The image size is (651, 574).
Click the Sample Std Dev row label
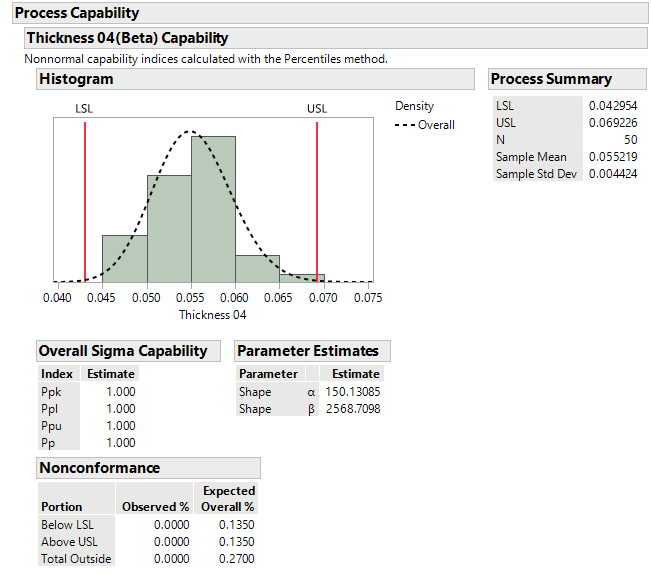pos(536,174)
